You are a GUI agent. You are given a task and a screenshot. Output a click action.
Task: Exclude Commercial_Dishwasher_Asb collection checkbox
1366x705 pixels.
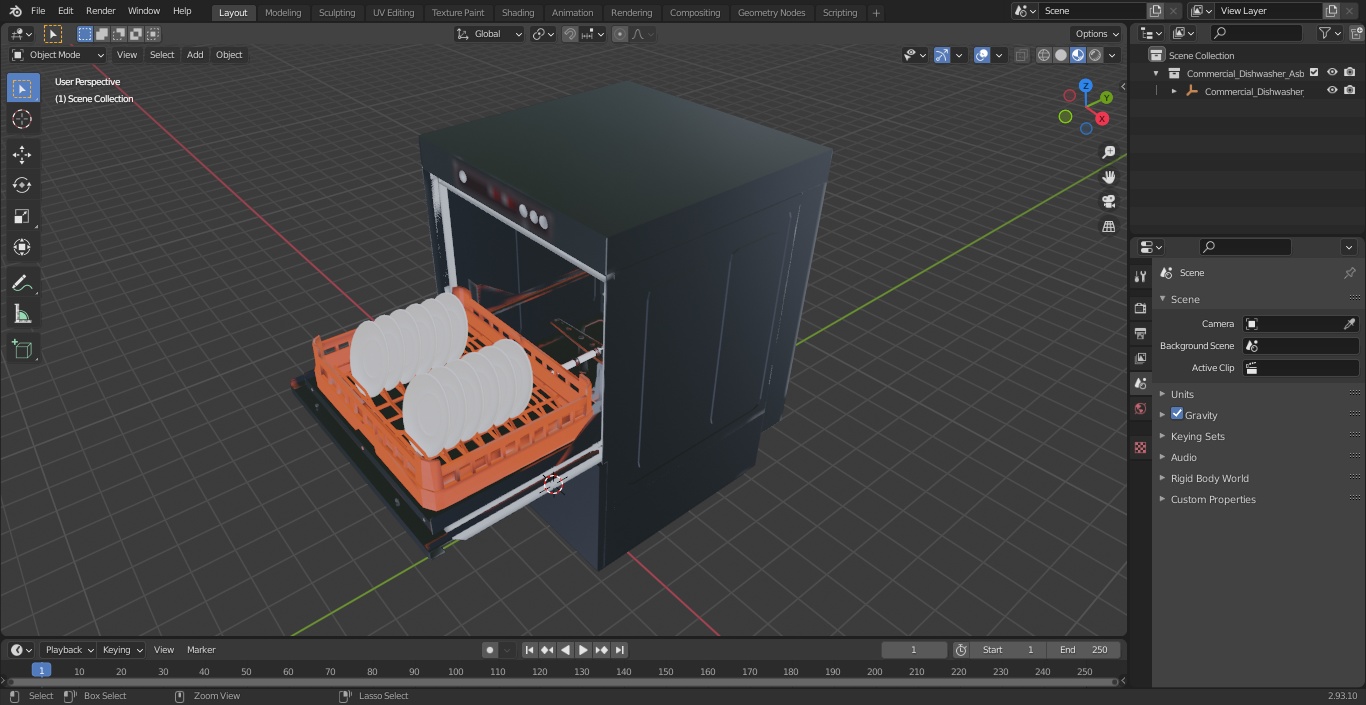(x=1314, y=73)
